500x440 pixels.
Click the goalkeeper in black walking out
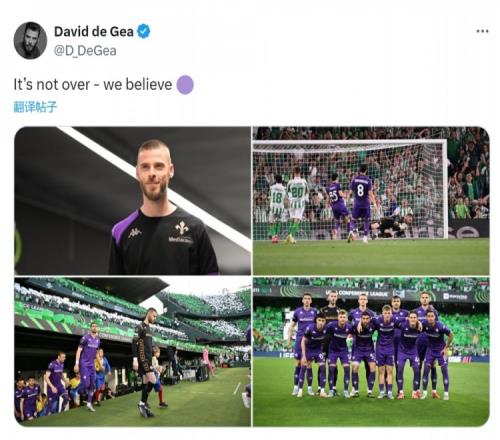(x=146, y=362)
